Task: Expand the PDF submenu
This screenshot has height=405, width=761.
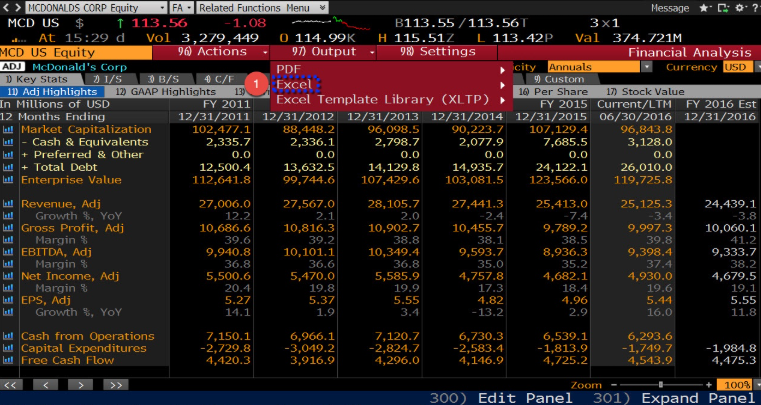Action: [x=391, y=69]
